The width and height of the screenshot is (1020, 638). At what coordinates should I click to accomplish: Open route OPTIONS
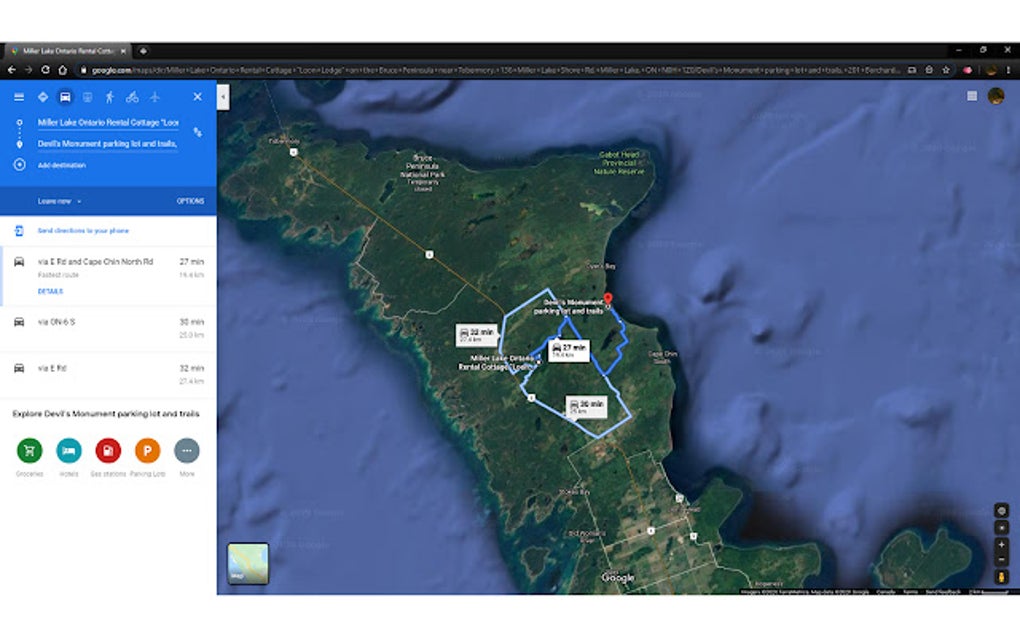[x=190, y=200]
